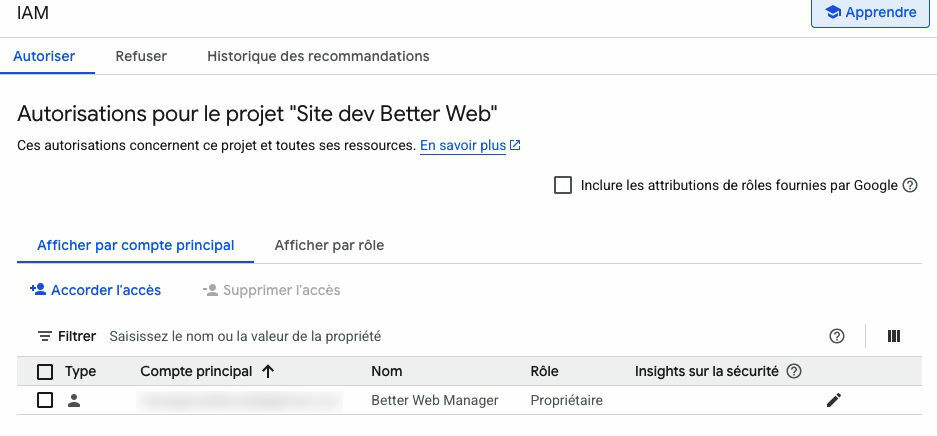Image resolution: width=937 pixels, height=436 pixels.
Task: Click the help icon beside Insights sur la sécurité
Action: [794, 371]
